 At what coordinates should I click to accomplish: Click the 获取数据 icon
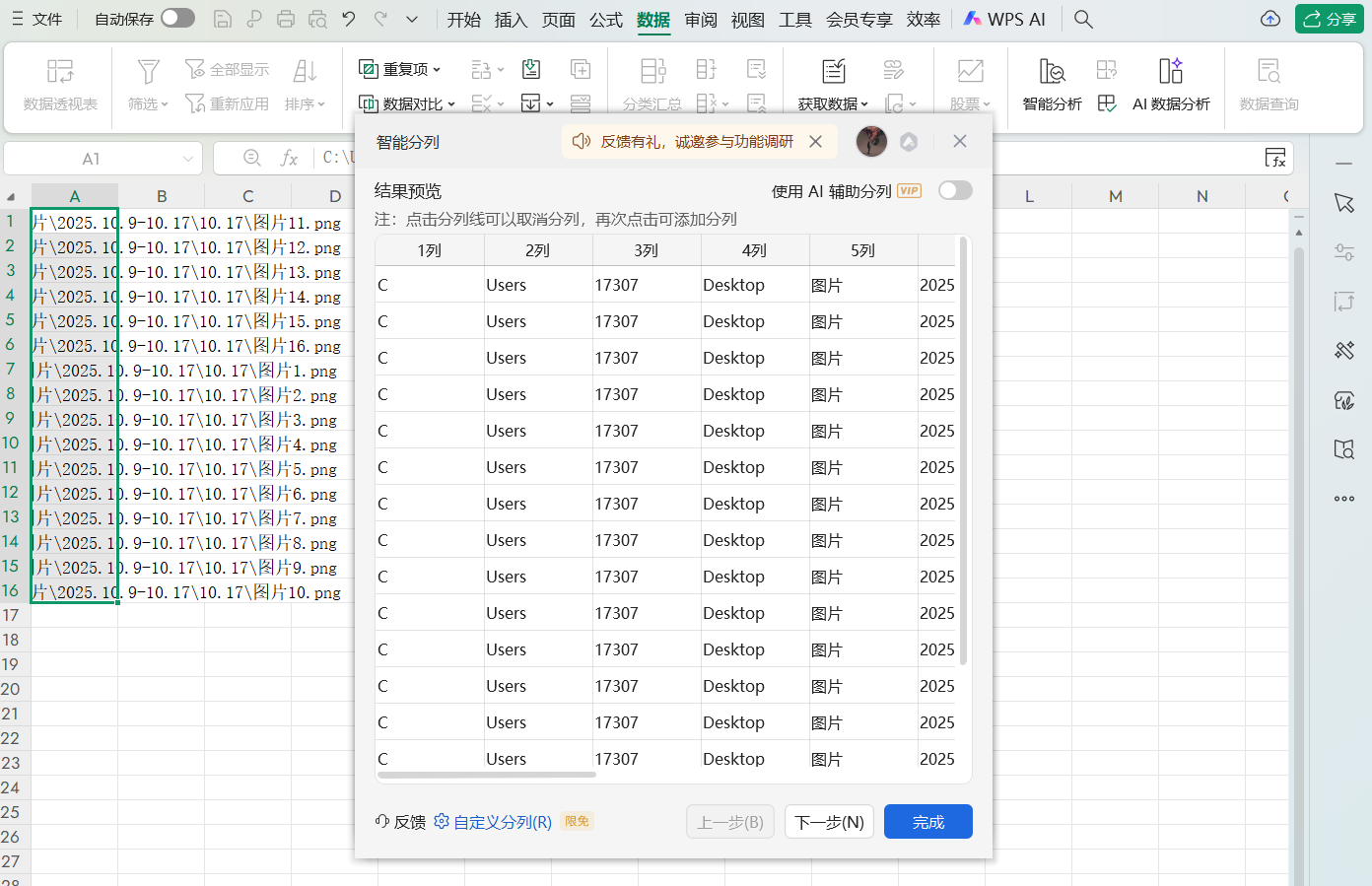(833, 69)
